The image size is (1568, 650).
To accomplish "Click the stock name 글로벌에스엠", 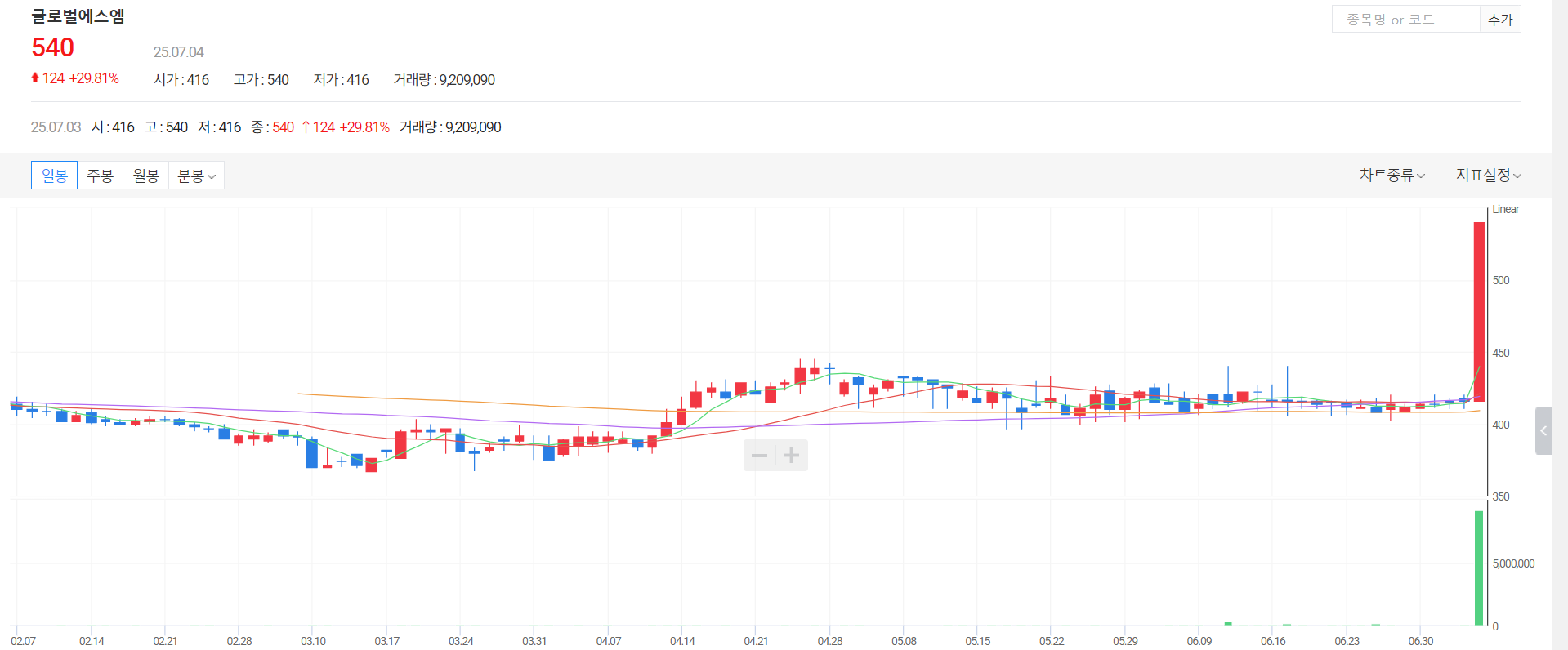I will 78,16.
